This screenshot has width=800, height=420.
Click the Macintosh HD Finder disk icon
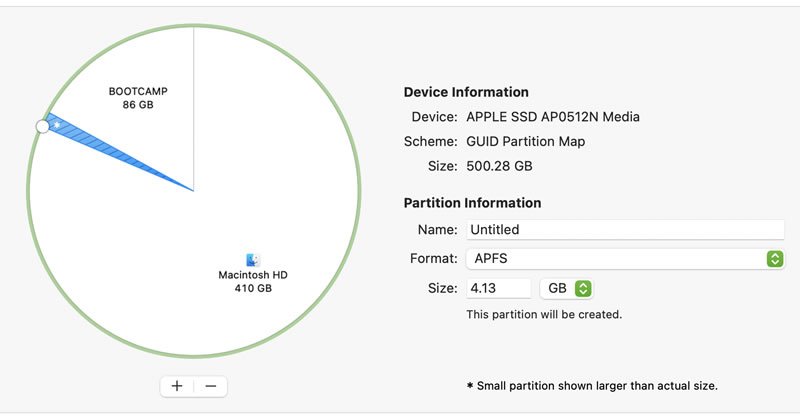point(253,260)
